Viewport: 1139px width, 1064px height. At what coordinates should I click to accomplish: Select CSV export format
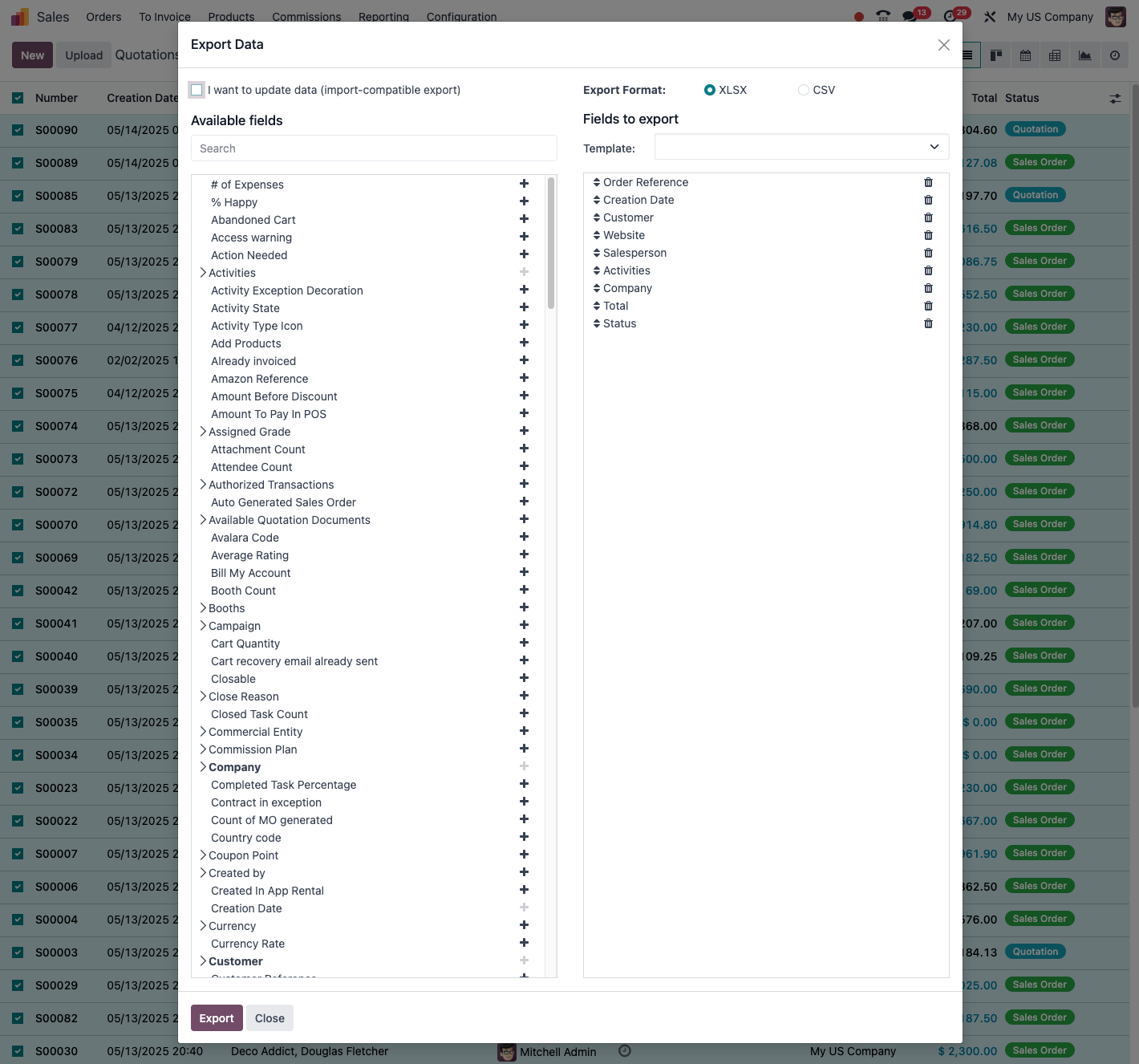click(x=803, y=90)
